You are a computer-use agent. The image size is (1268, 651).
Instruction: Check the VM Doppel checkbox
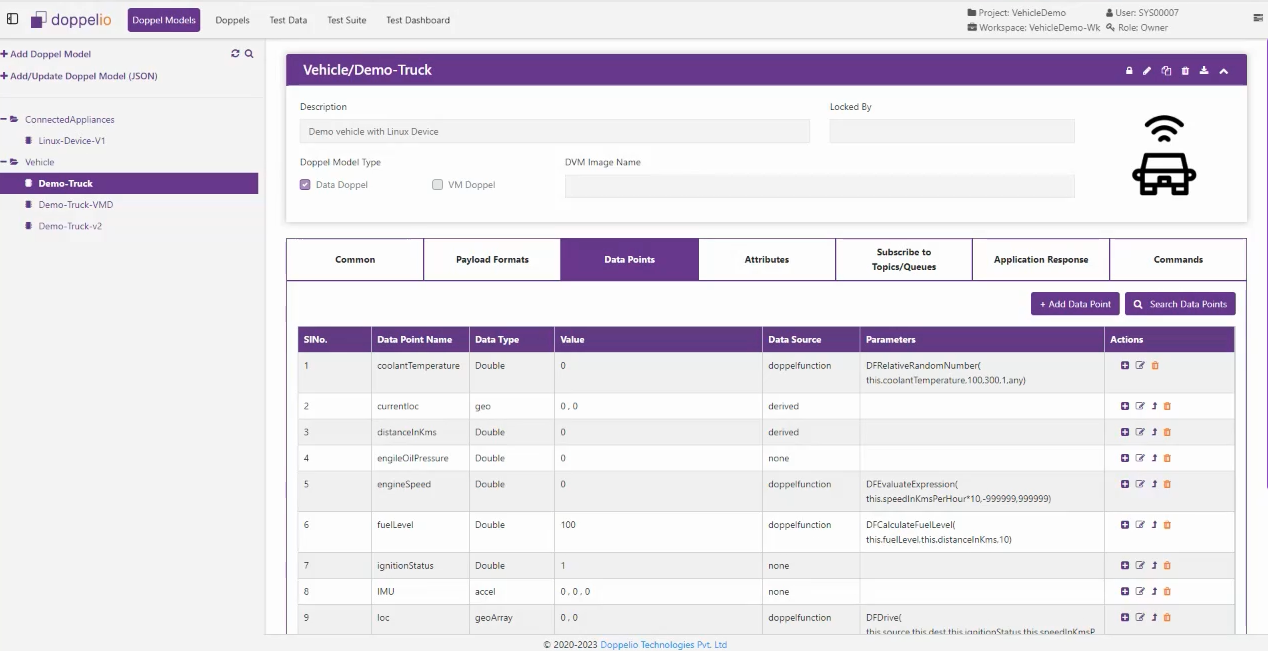[x=437, y=185]
